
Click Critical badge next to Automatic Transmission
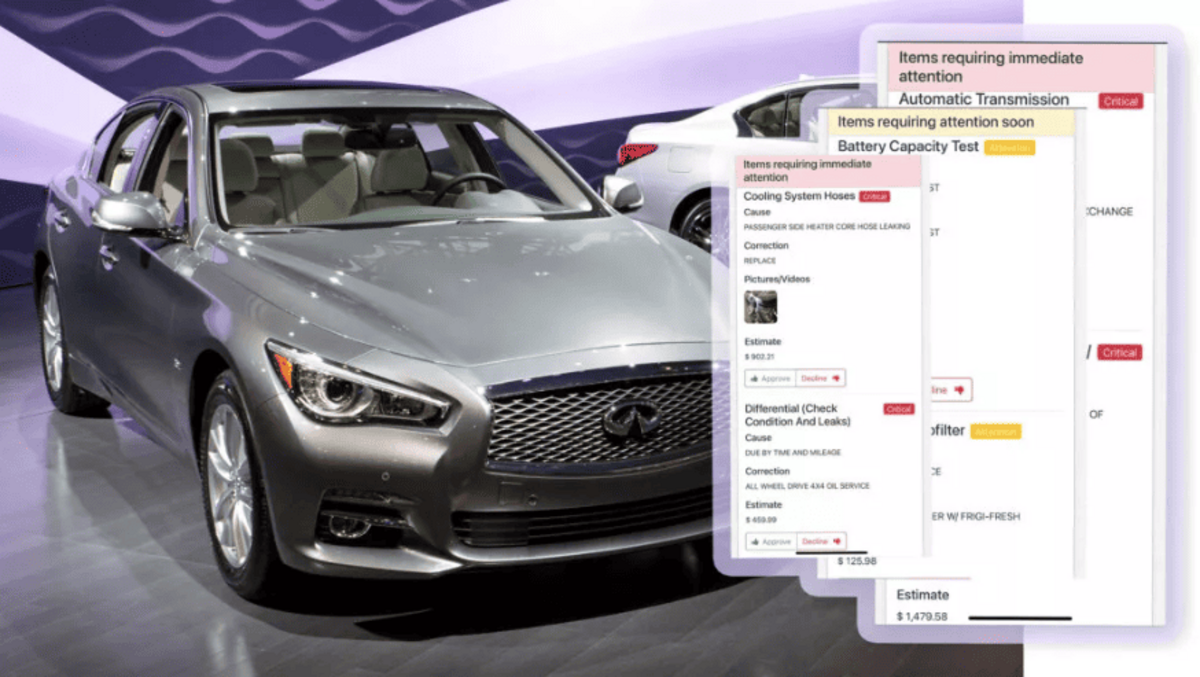point(1120,101)
